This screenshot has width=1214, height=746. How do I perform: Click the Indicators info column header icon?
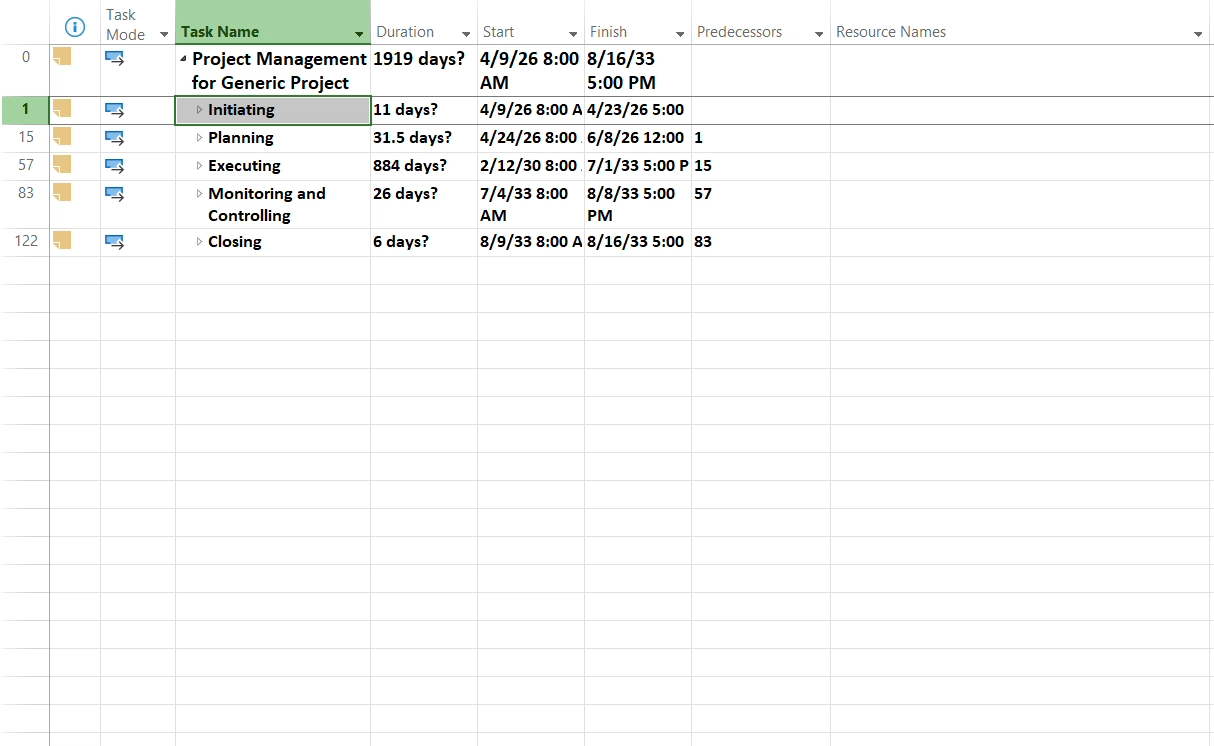[x=74, y=28]
